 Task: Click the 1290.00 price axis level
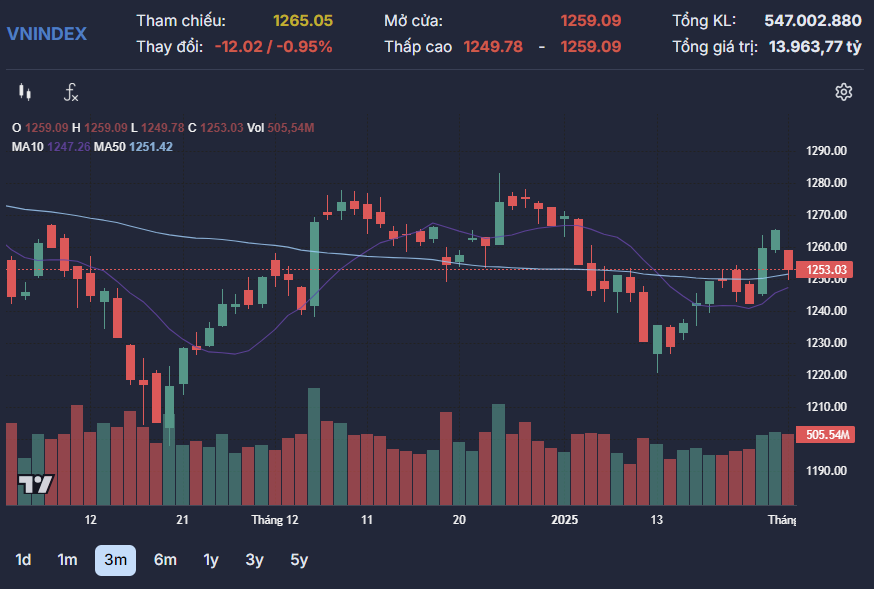click(827, 151)
